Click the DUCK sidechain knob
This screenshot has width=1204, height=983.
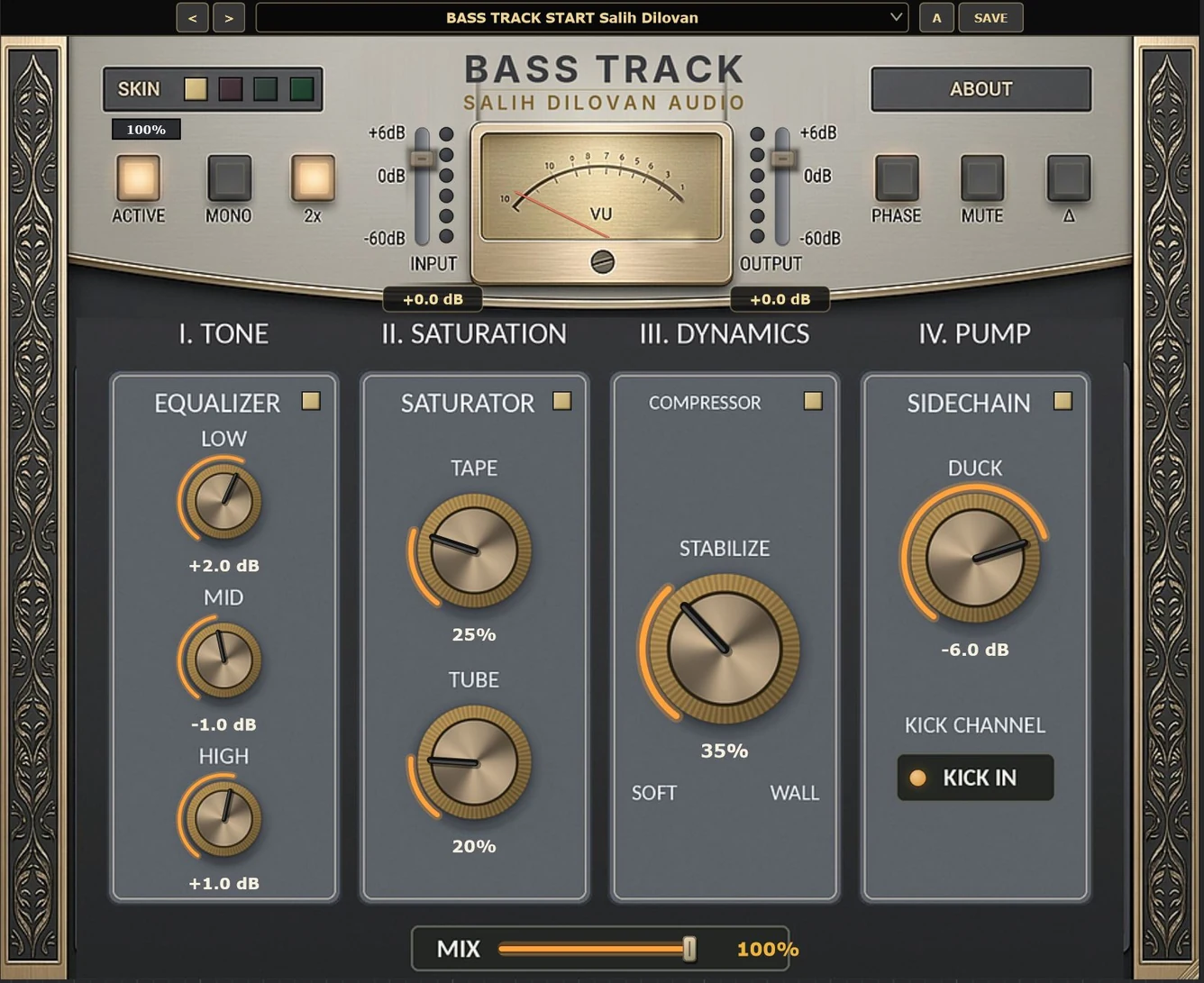coord(975,558)
